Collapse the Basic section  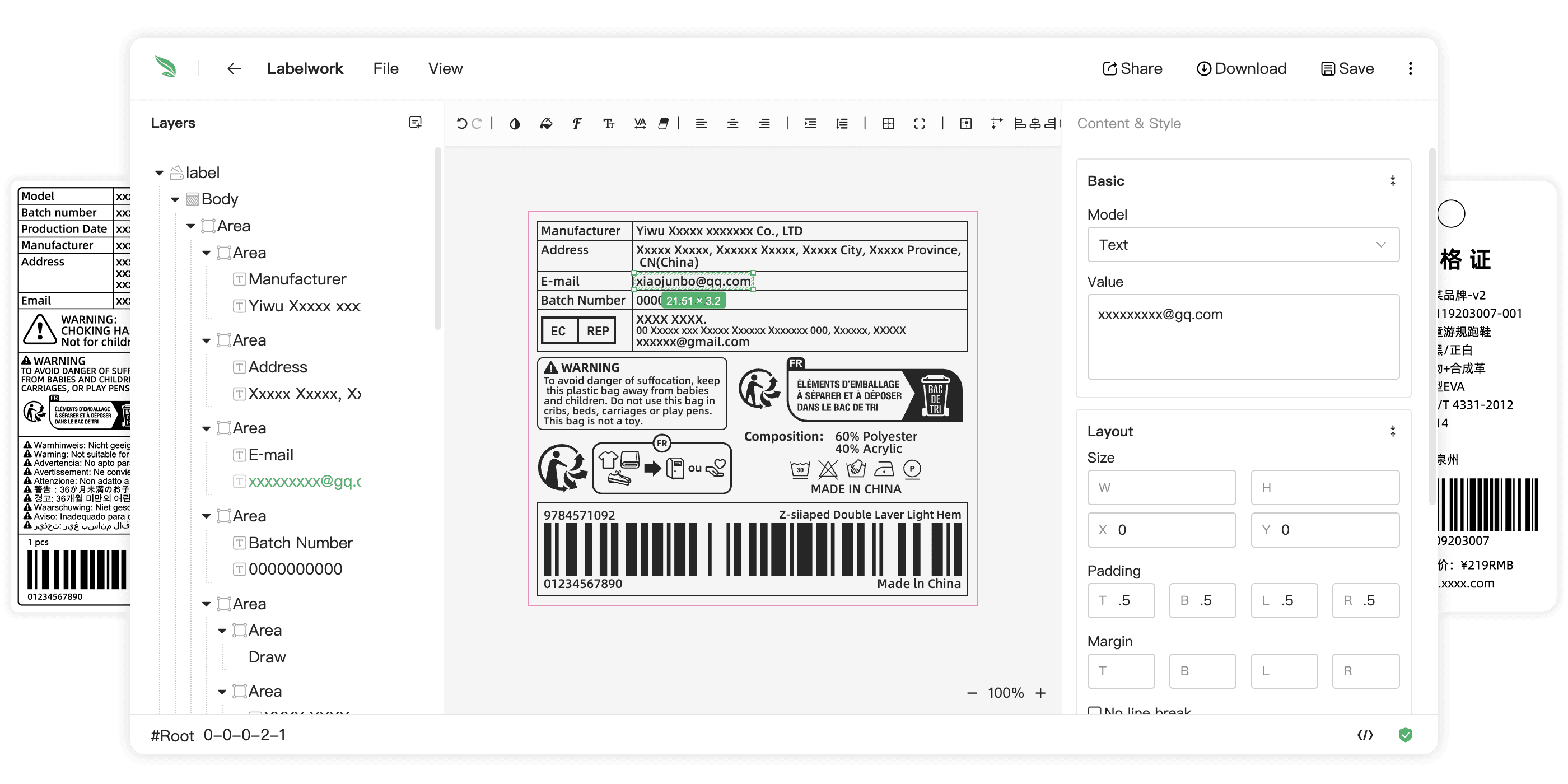(x=1392, y=181)
